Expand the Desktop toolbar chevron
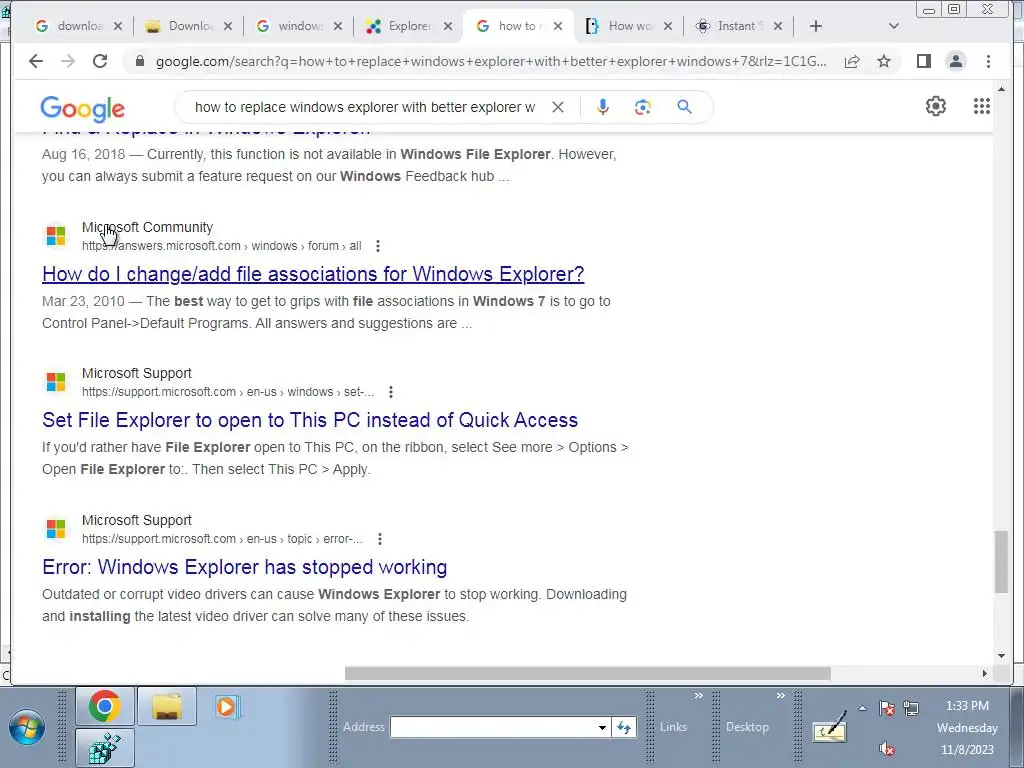Viewport: 1024px width, 768px height. pyautogui.click(x=780, y=696)
